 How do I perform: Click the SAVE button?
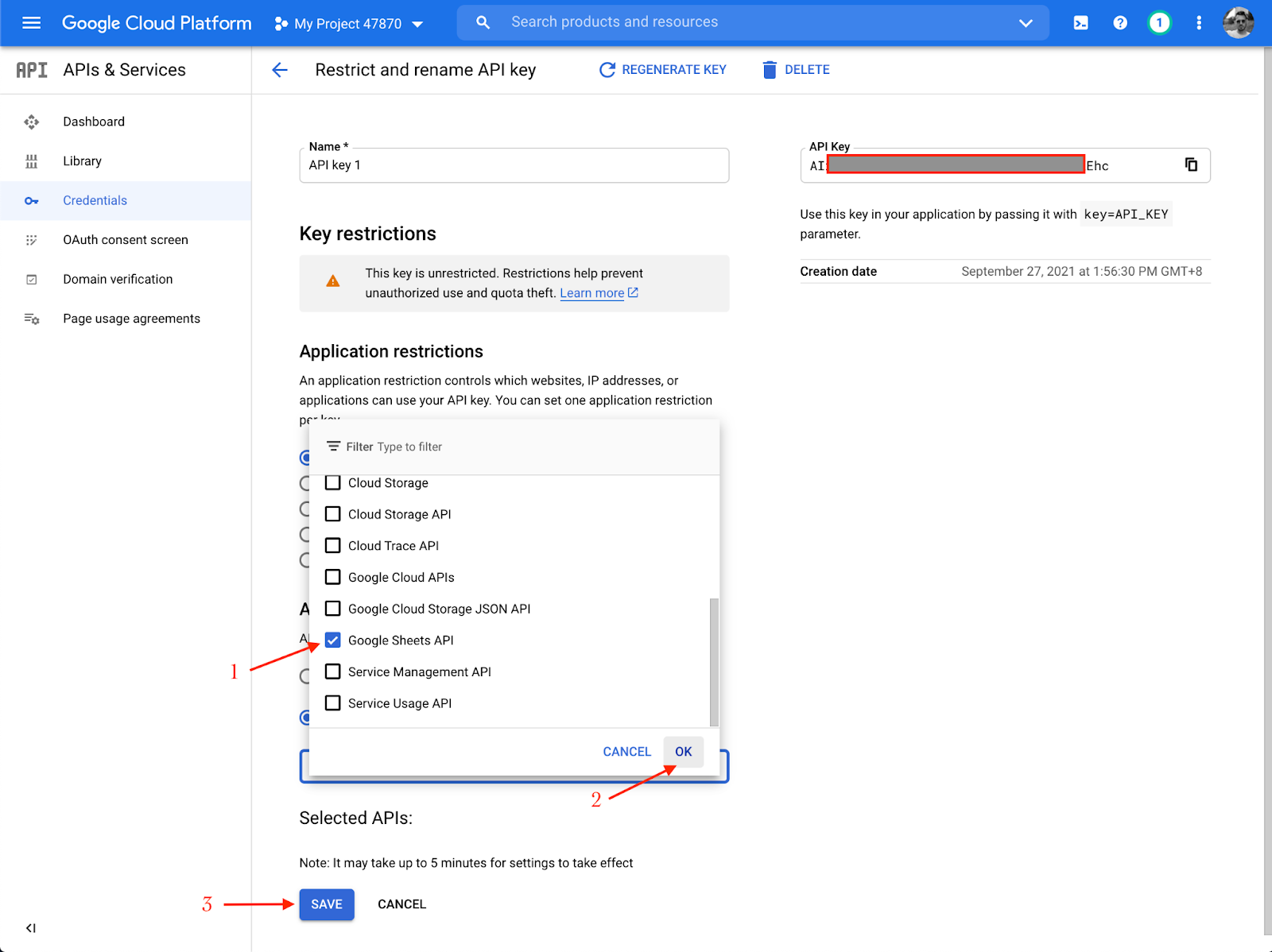[x=326, y=904]
